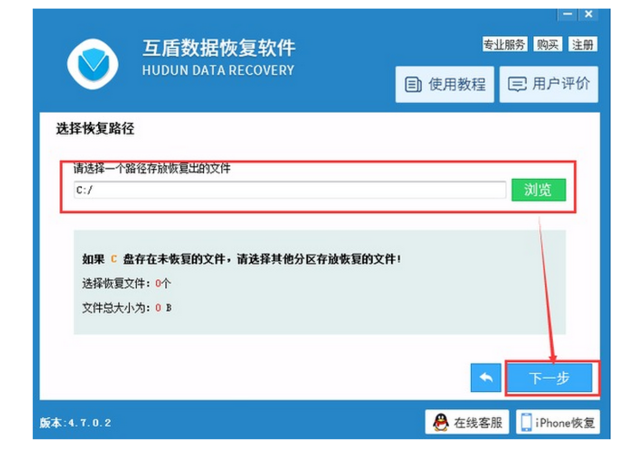Click the version text 版本:4.7.0.2
Screen dimensions: 620x453
[76, 423]
